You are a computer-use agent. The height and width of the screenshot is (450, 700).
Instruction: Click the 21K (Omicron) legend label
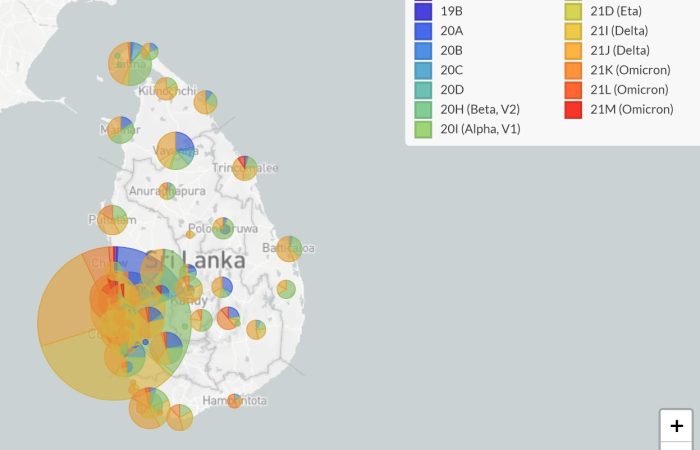[630, 70]
